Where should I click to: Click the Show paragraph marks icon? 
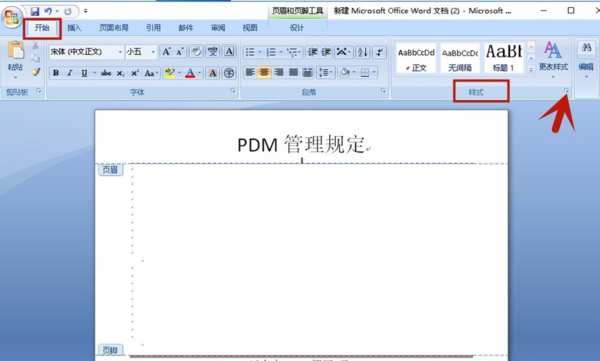point(380,52)
